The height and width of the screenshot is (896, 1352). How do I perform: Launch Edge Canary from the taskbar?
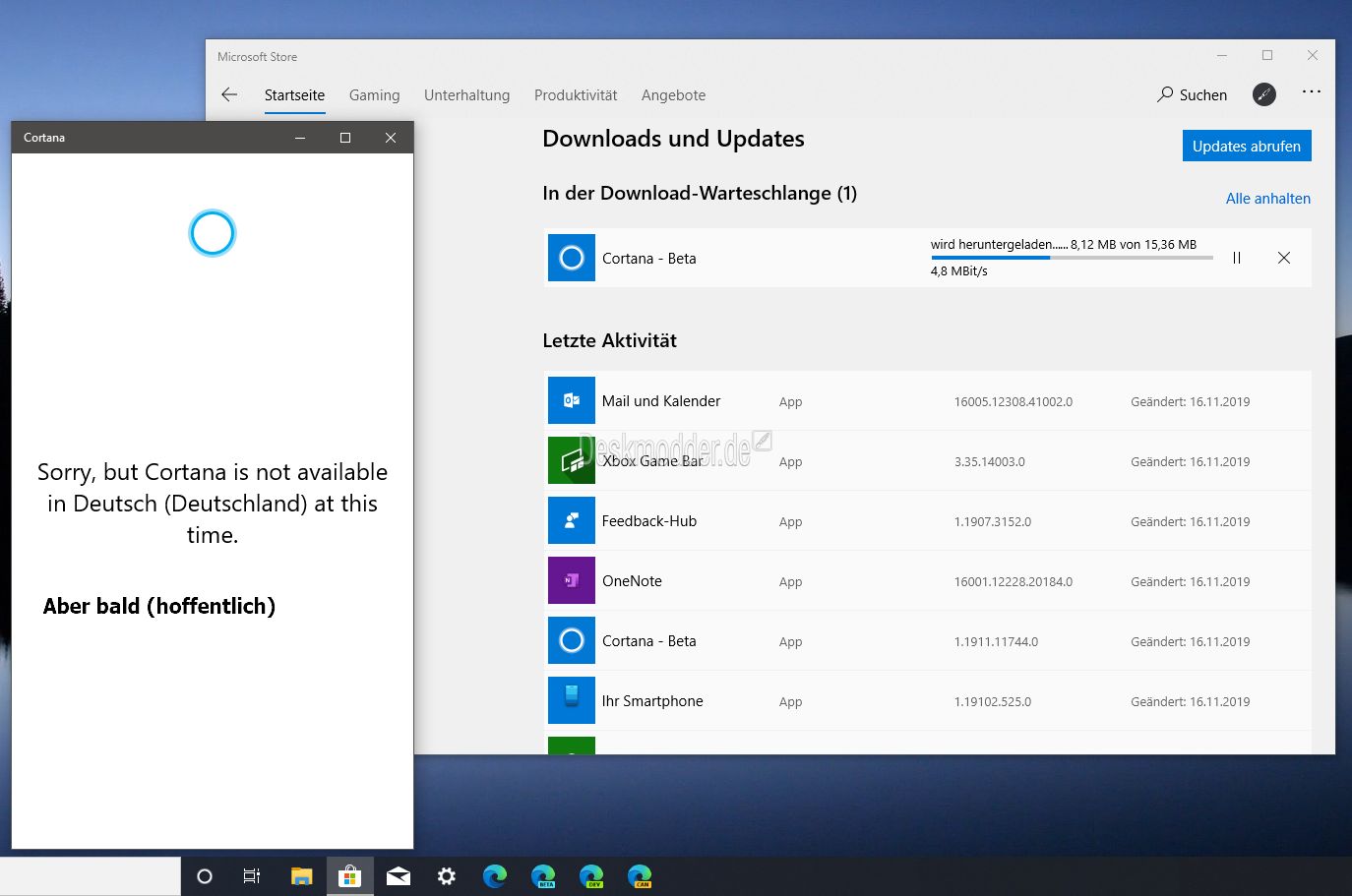tap(640, 876)
